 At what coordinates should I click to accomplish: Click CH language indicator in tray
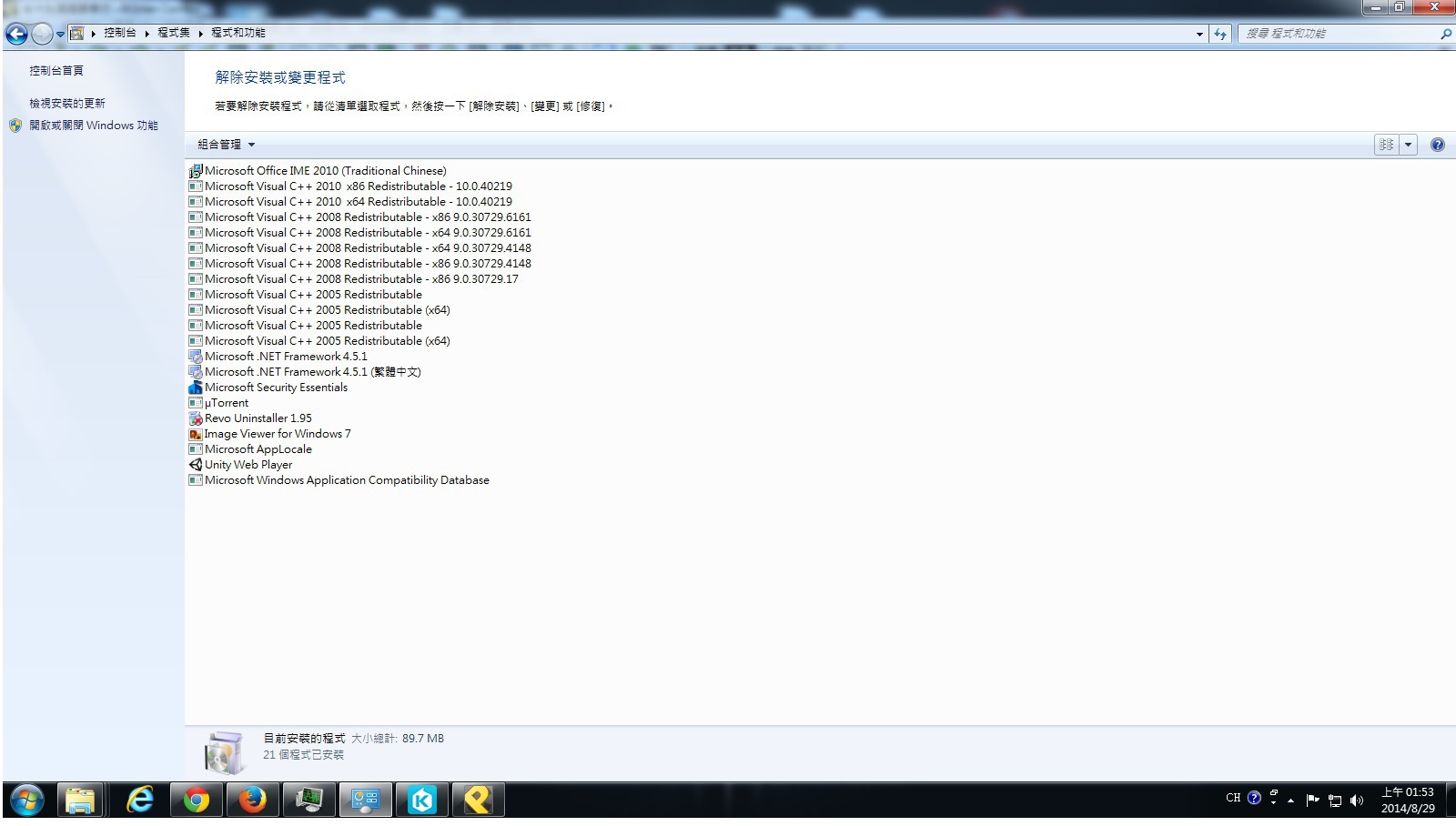(1233, 798)
